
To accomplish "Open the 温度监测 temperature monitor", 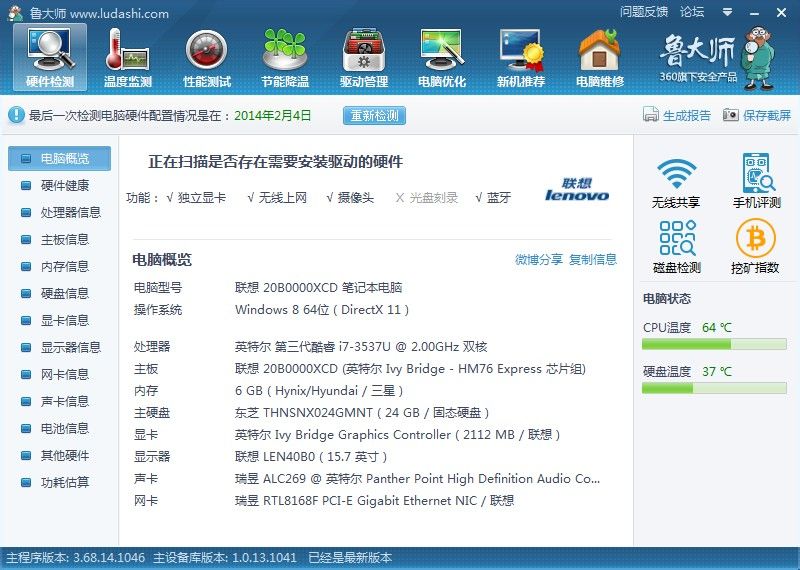I will tap(128, 57).
